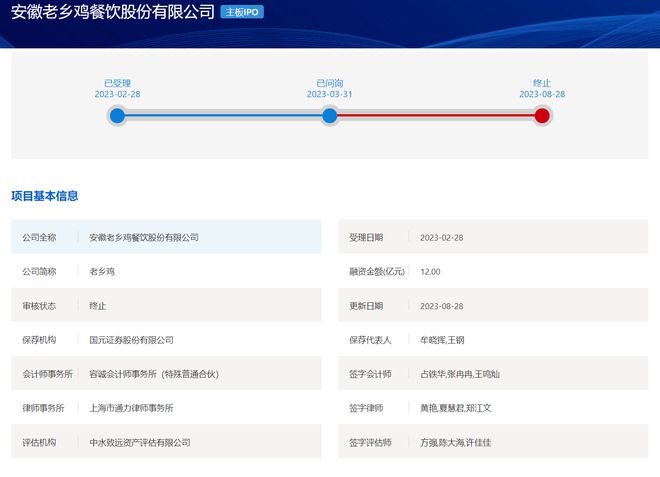This screenshot has width=660, height=477.
Task: Open appraiser 中水致远资产评估有限公司
Action: (x=140, y=442)
